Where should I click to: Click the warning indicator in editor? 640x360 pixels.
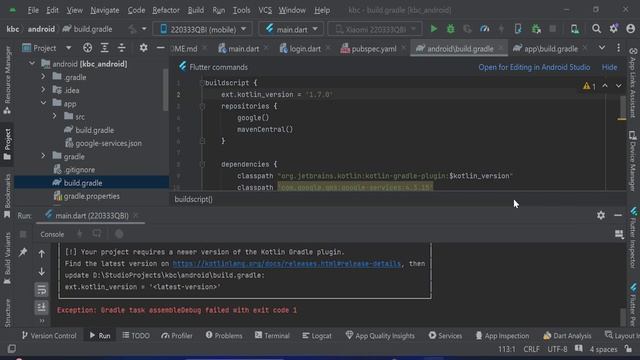tap(589, 86)
